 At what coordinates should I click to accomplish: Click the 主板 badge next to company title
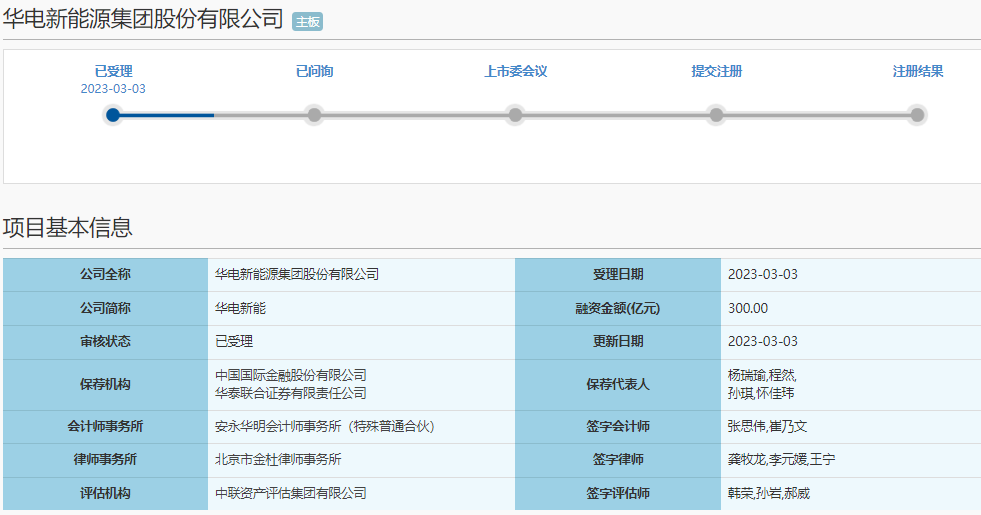point(307,22)
